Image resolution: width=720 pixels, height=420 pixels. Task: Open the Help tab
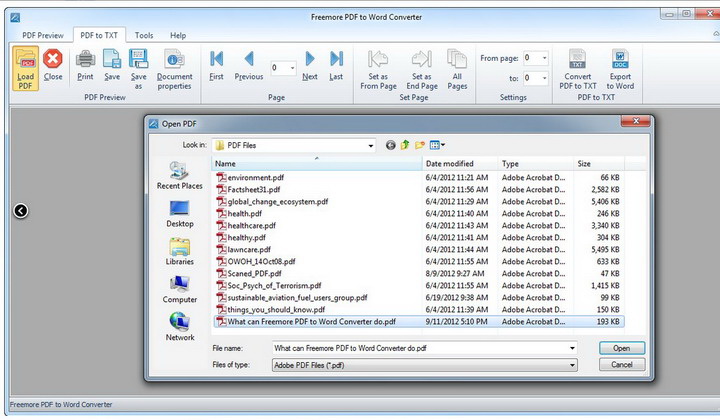click(178, 35)
